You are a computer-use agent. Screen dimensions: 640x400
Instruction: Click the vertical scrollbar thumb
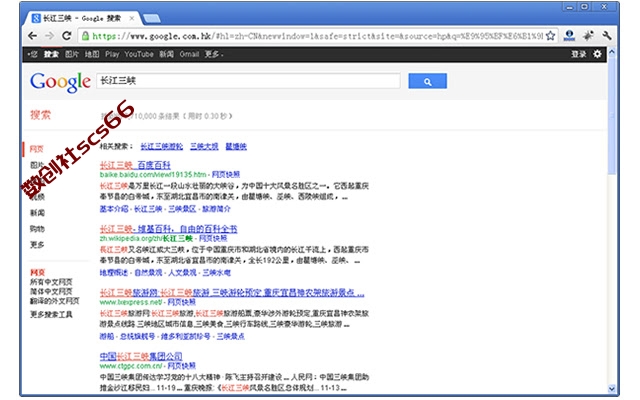611,116
